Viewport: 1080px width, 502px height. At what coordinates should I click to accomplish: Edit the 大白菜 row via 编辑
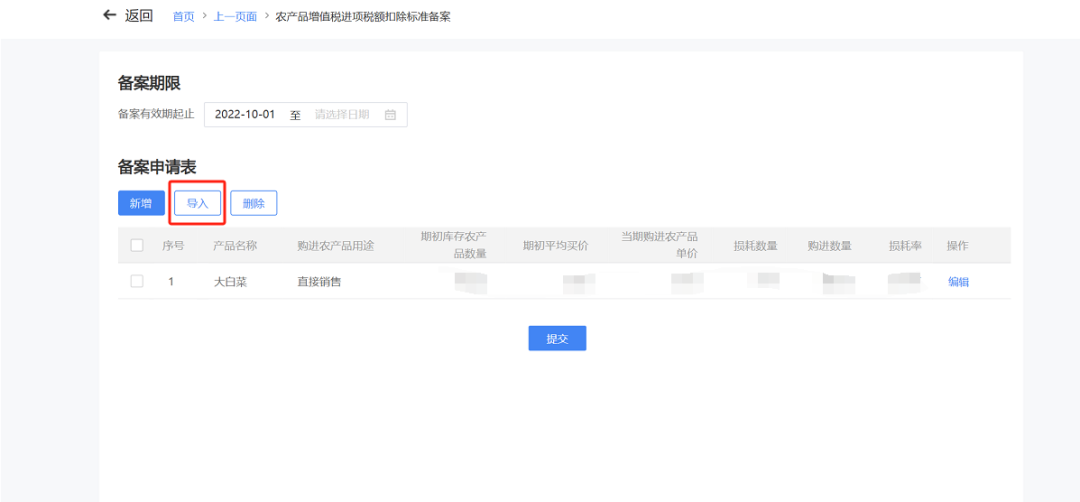(958, 281)
